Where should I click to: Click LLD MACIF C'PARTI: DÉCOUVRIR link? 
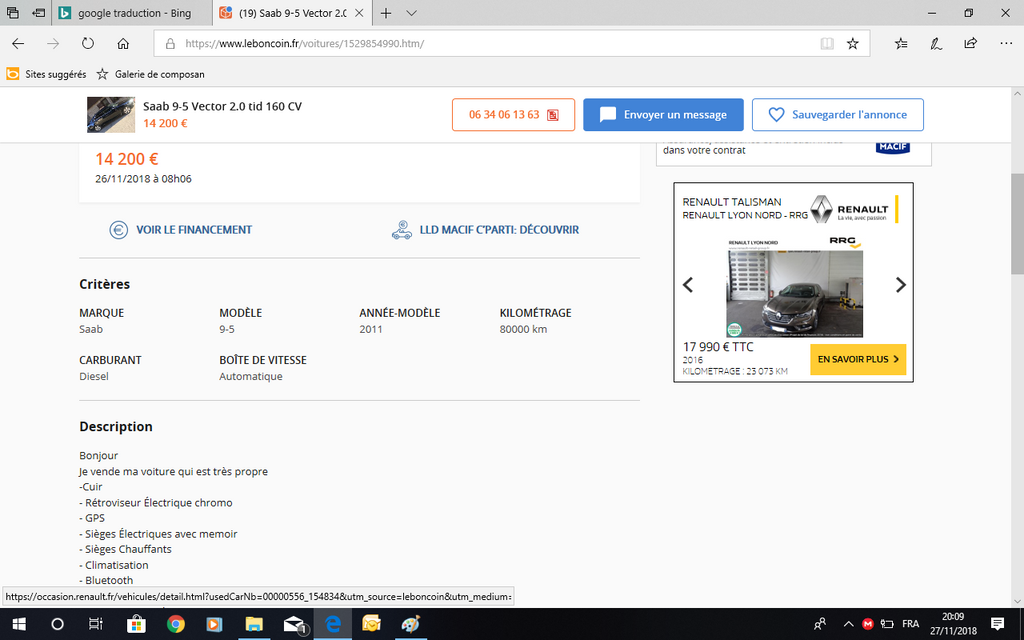[x=499, y=230]
